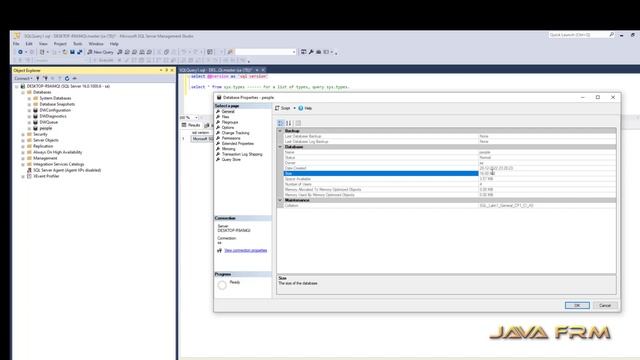Select the Permissions page
Viewport: 640px width, 360px height.
pos(231,138)
